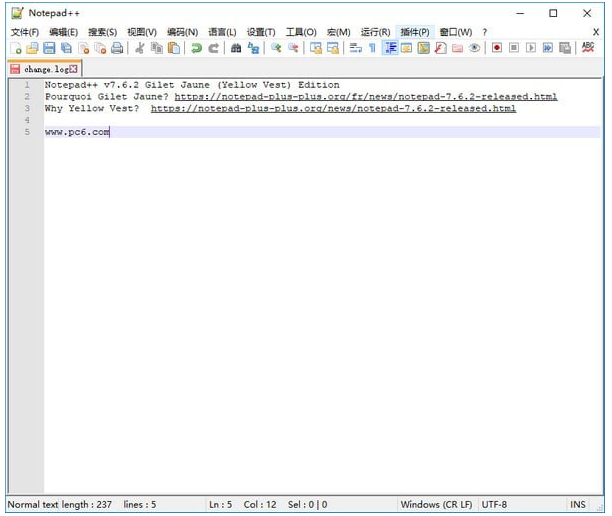Open Find with the binoculars icon
This screenshot has width=612, height=516.
pos(236,48)
